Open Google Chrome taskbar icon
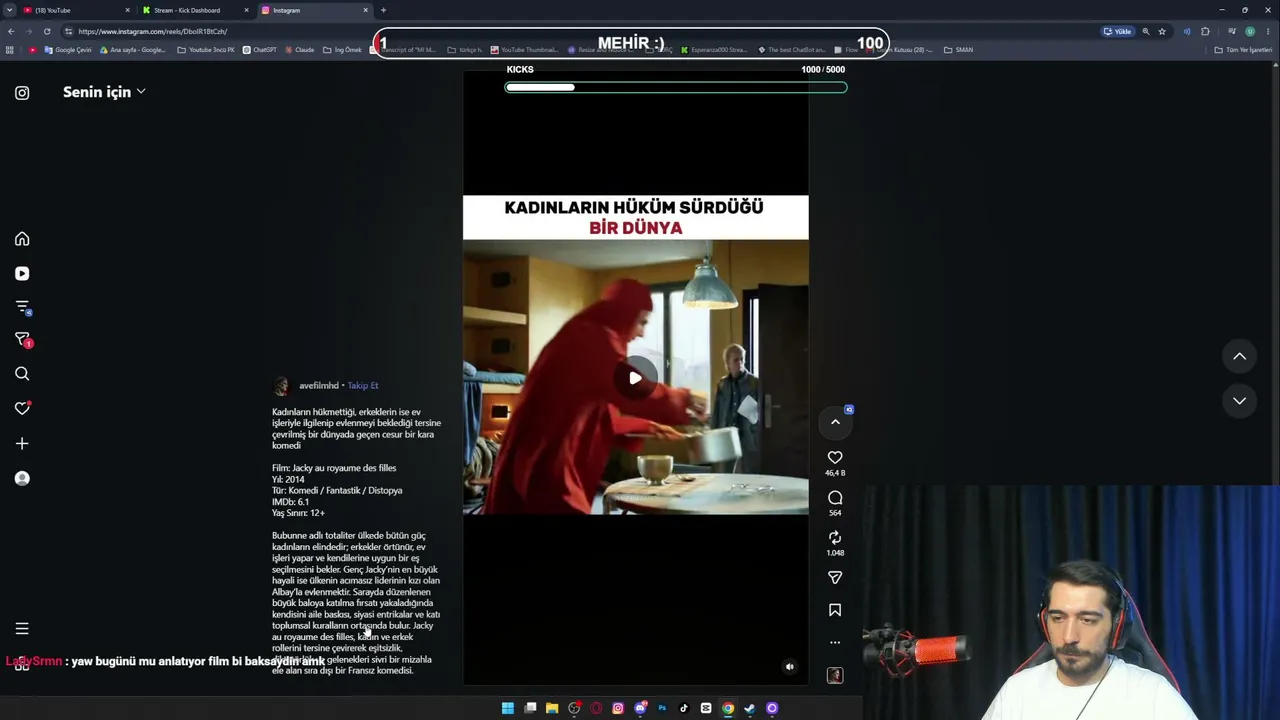Image resolution: width=1280 pixels, height=720 pixels. pos(728,708)
